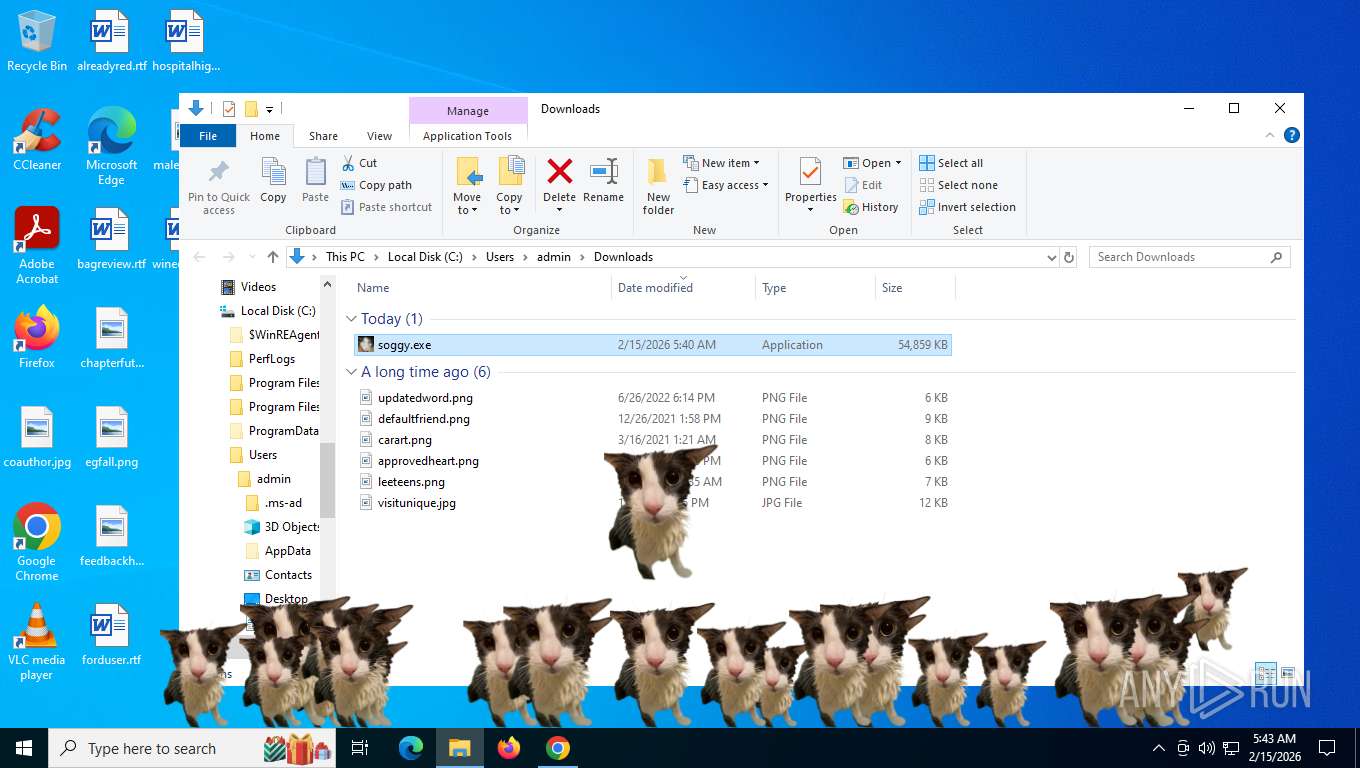Open Google Chrome from the taskbar
This screenshot has height=768, width=1360.
[558, 748]
